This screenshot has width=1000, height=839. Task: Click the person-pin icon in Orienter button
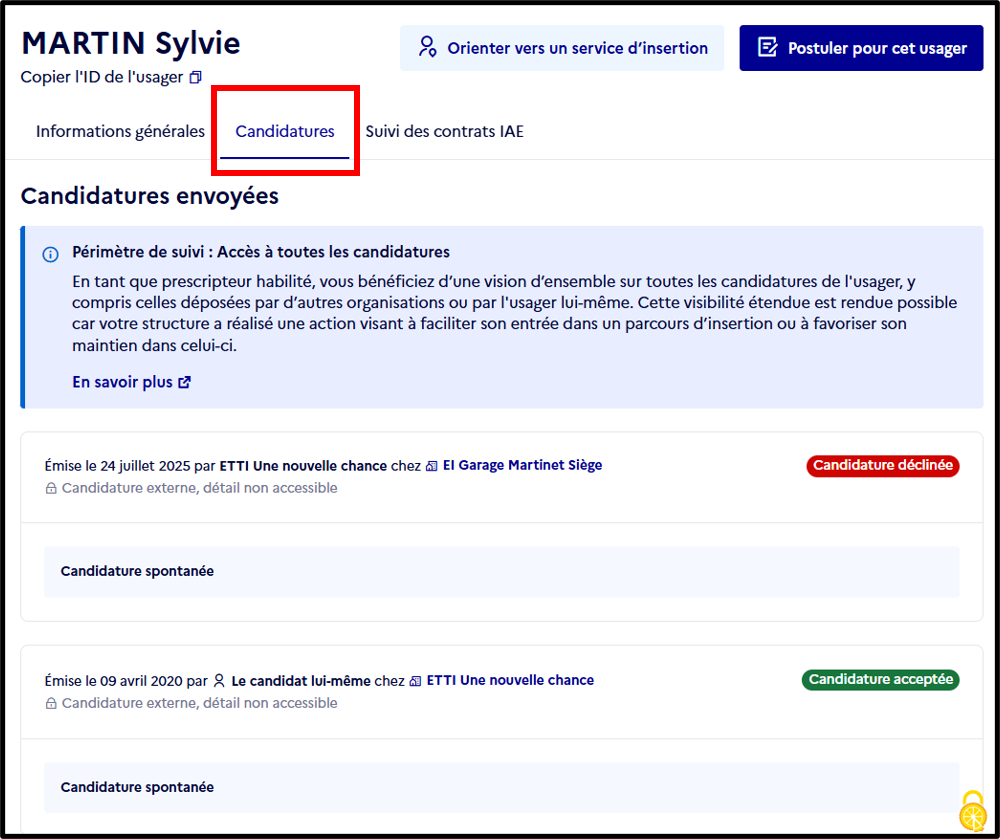(x=427, y=48)
